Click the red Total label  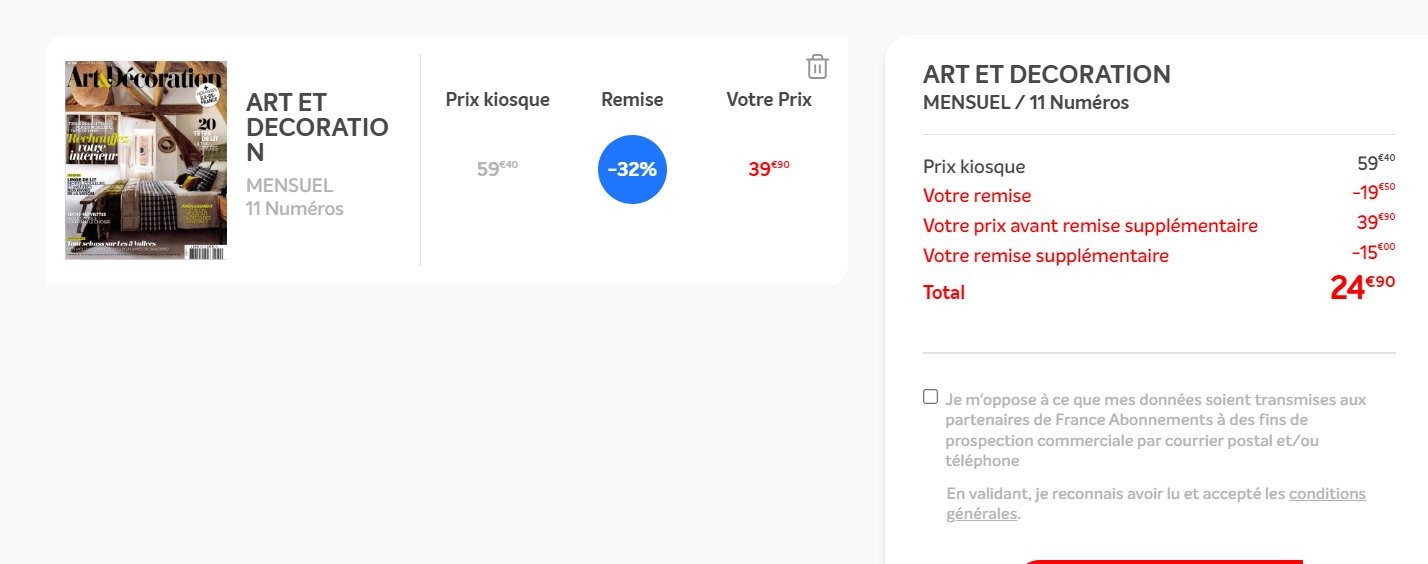(944, 293)
